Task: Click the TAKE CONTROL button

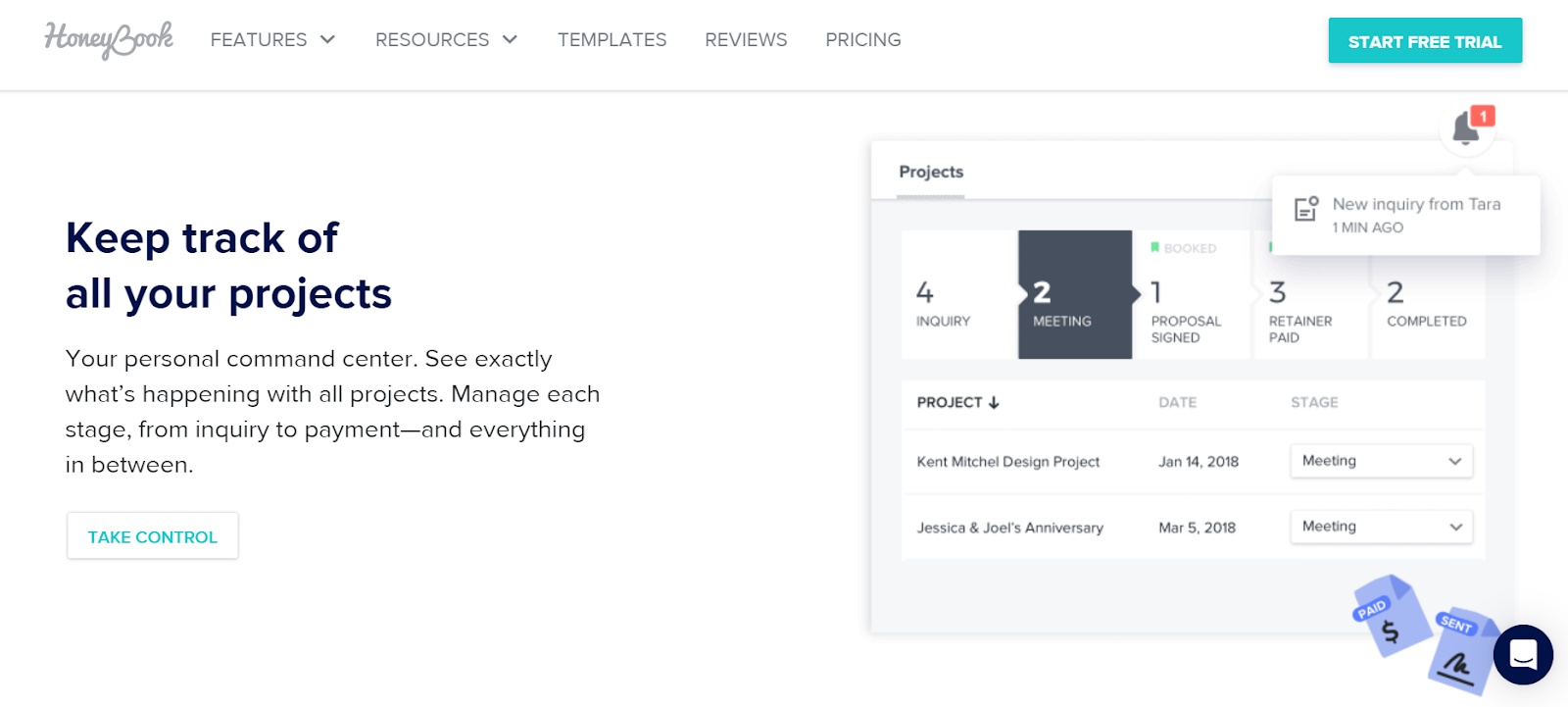Action: click(153, 536)
